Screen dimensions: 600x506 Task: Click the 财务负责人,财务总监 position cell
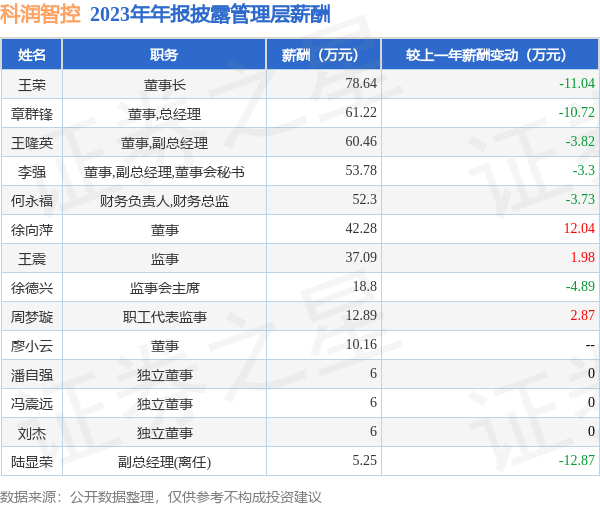point(165,201)
